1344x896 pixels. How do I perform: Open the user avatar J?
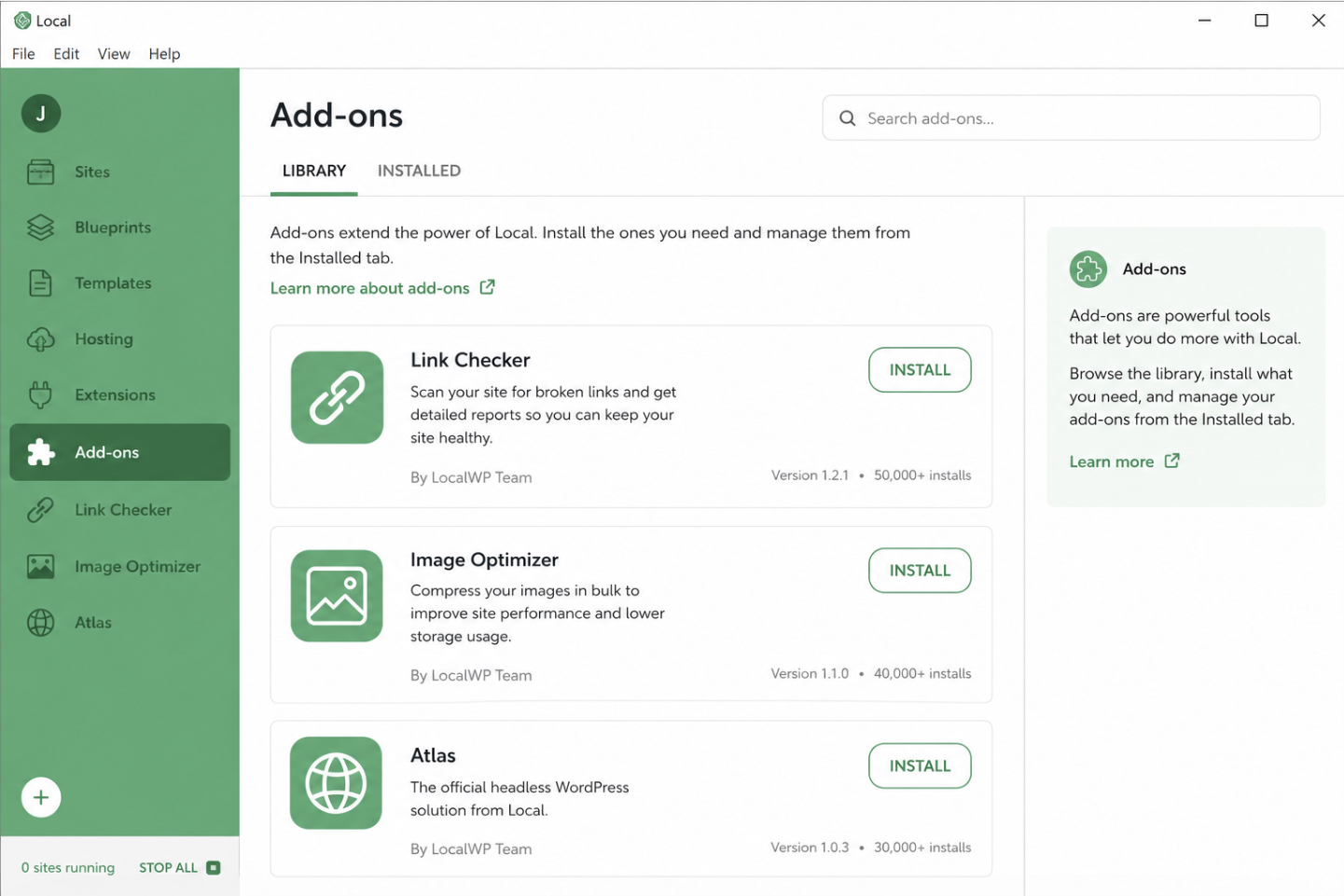point(41,114)
